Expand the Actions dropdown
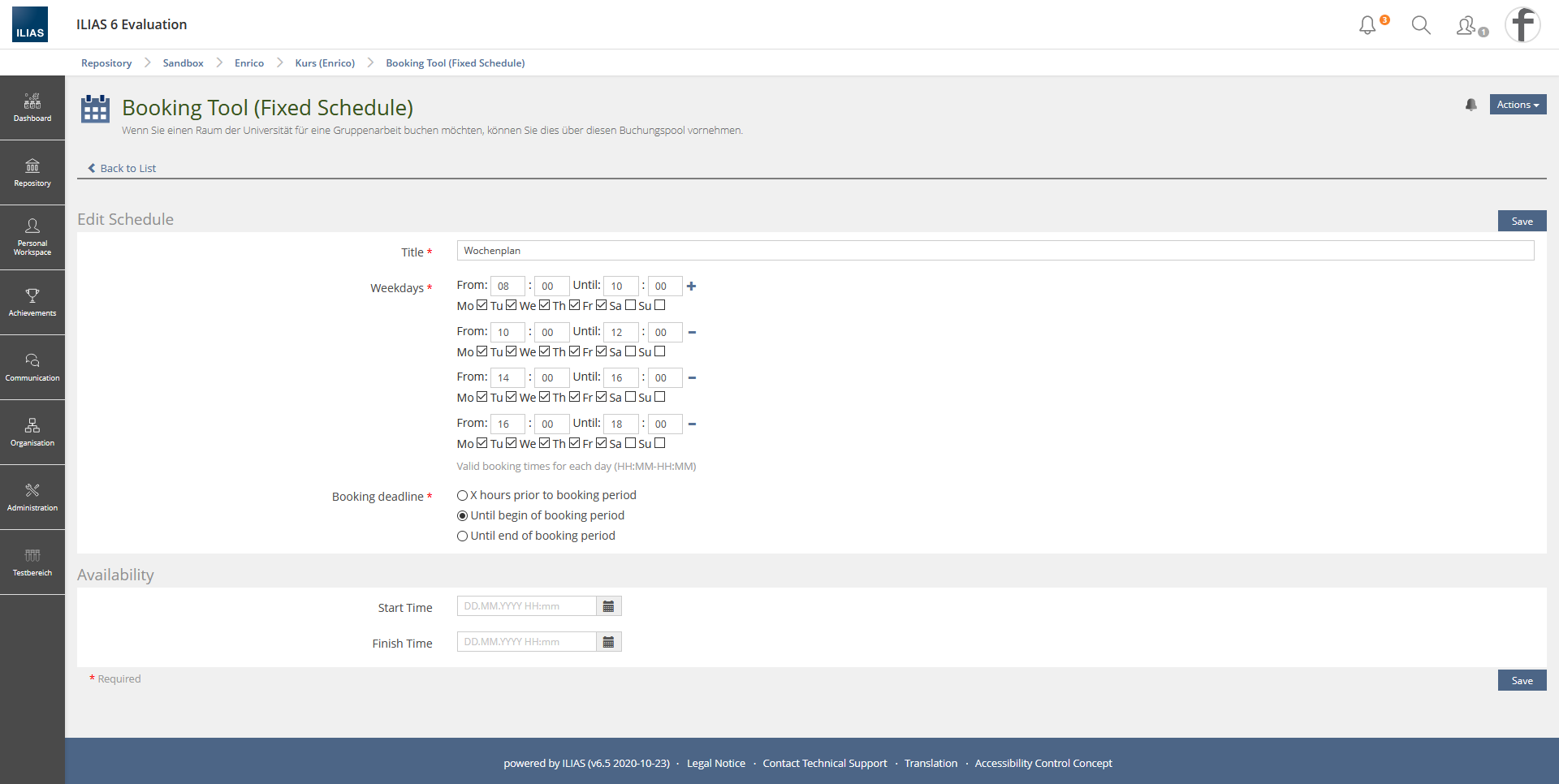 pos(1517,105)
